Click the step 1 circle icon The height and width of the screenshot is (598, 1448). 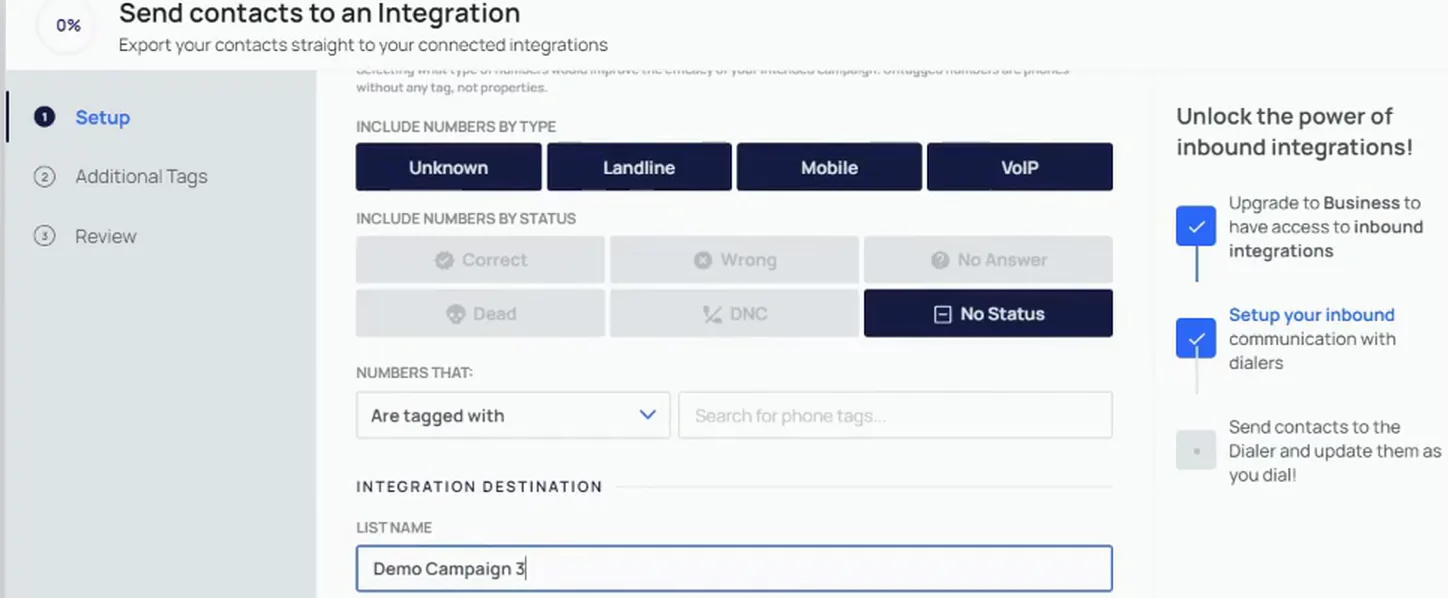[44, 117]
